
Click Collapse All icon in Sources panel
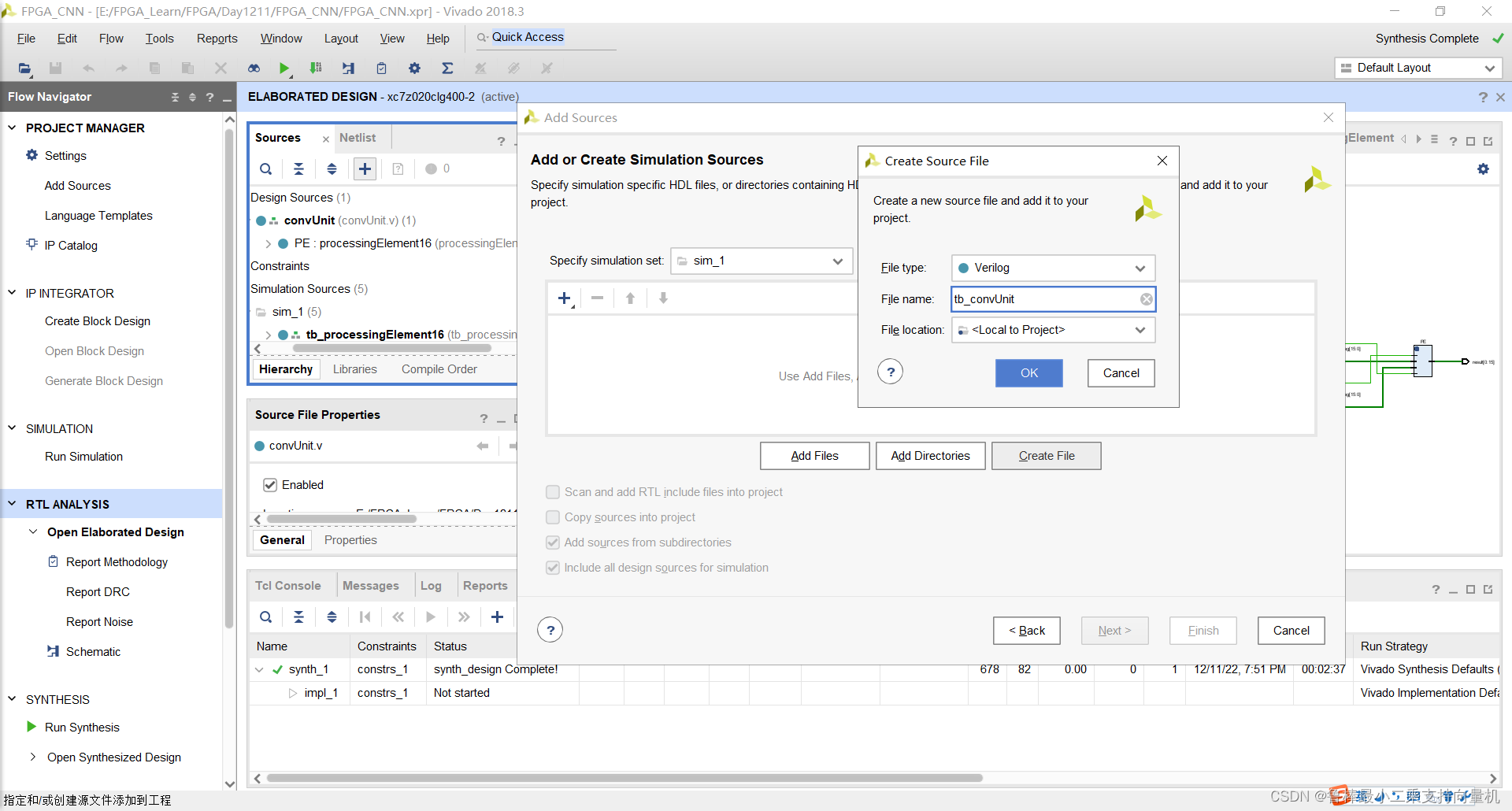[298, 168]
